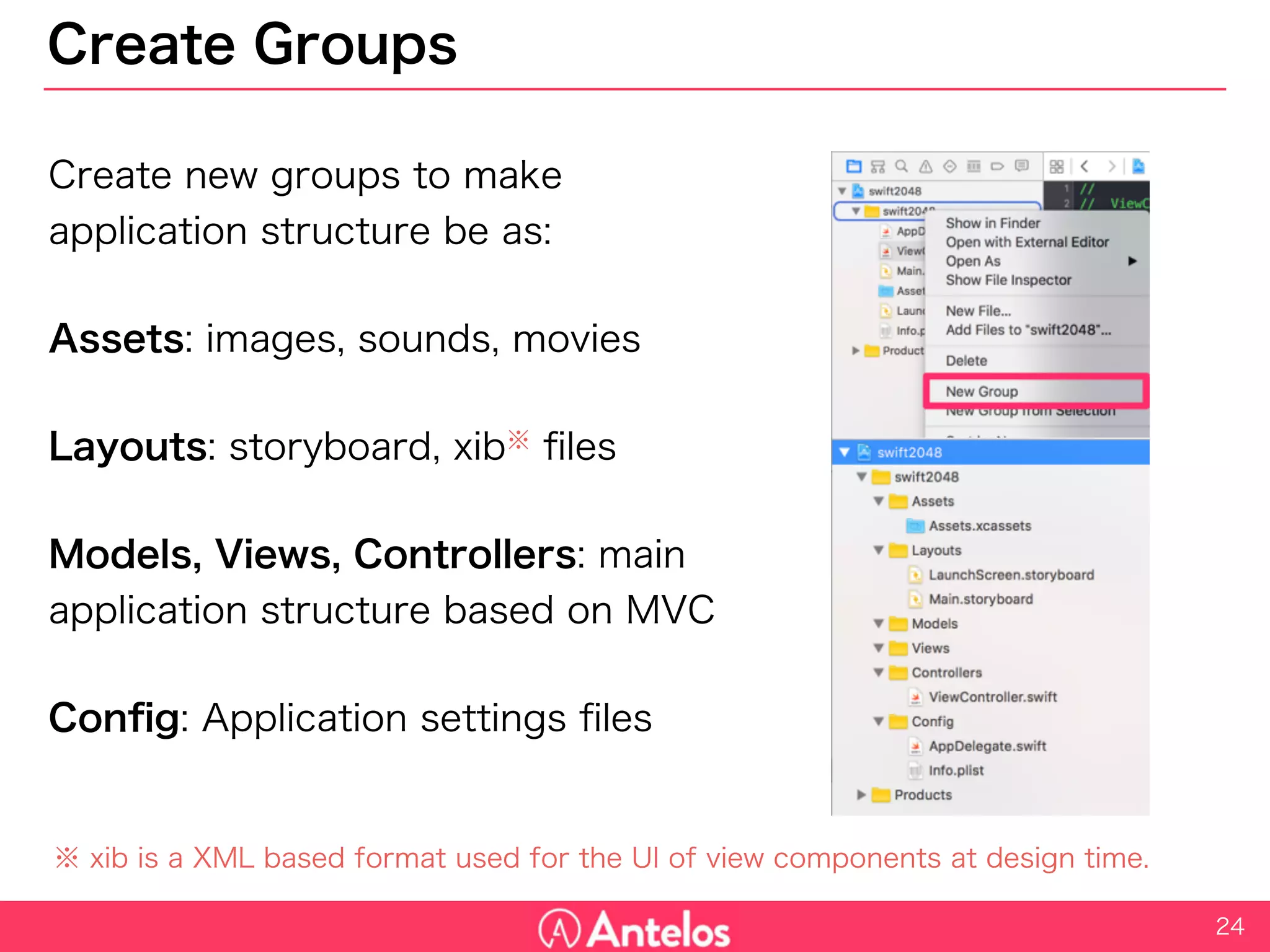Open the Open As submenu arrow

point(1132,261)
